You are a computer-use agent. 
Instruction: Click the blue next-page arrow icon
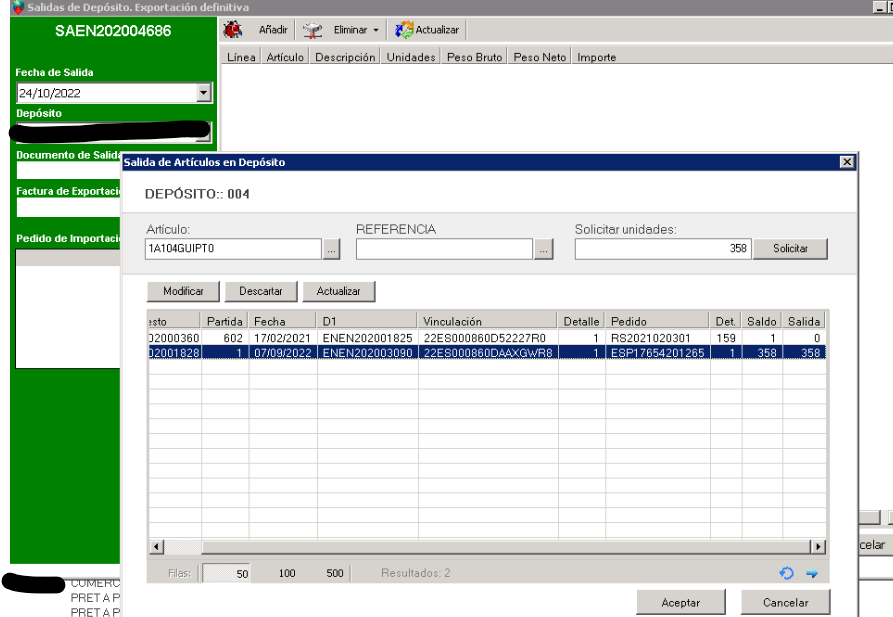(x=812, y=573)
